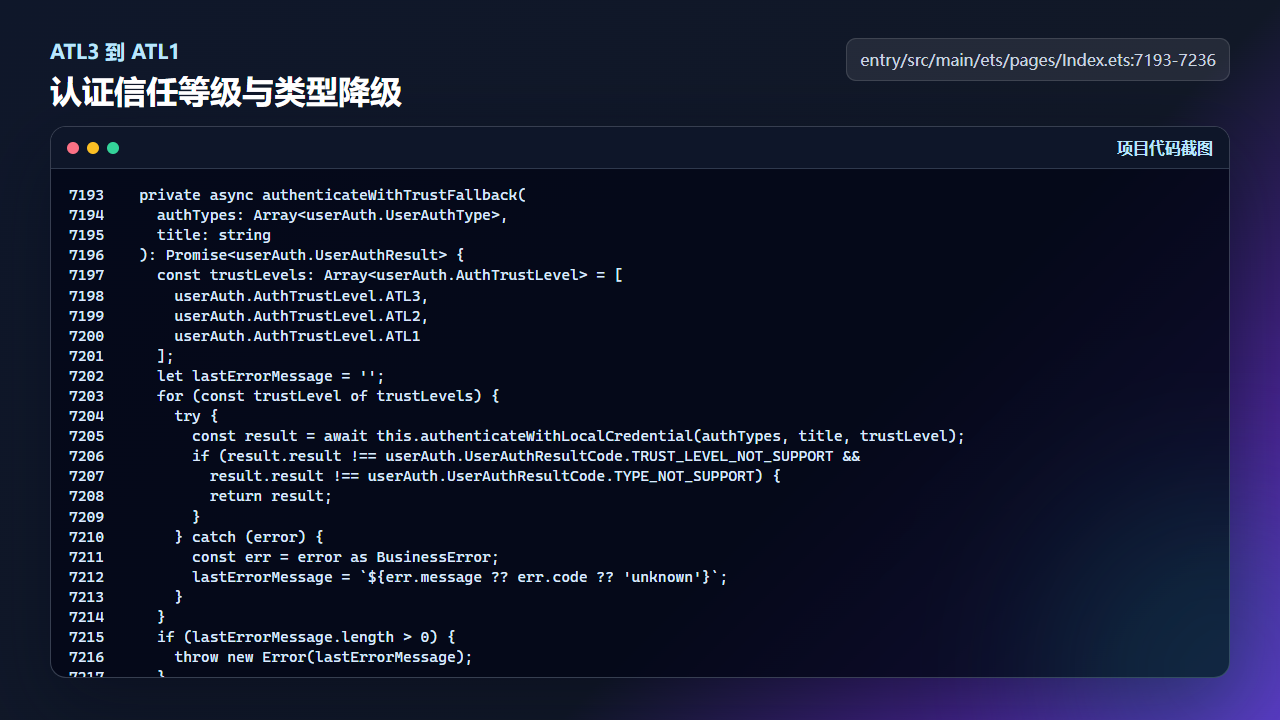Click userAuth.AuthTrustLevel.ATL2 entry
This screenshot has width=1280, height=720.
click(302, 316)
